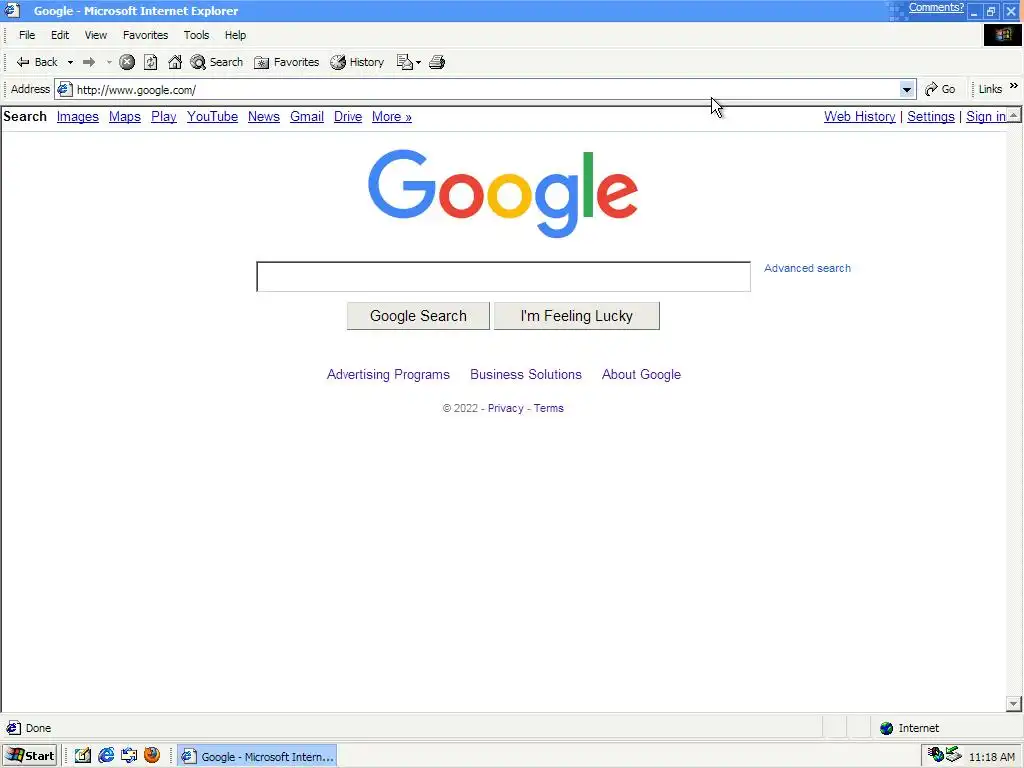Image resolution: width=1024 pixels, height=768 pixels.
Task: Click the taskbar clock showing 11:18 AM
Action: (x=992, y=757)
